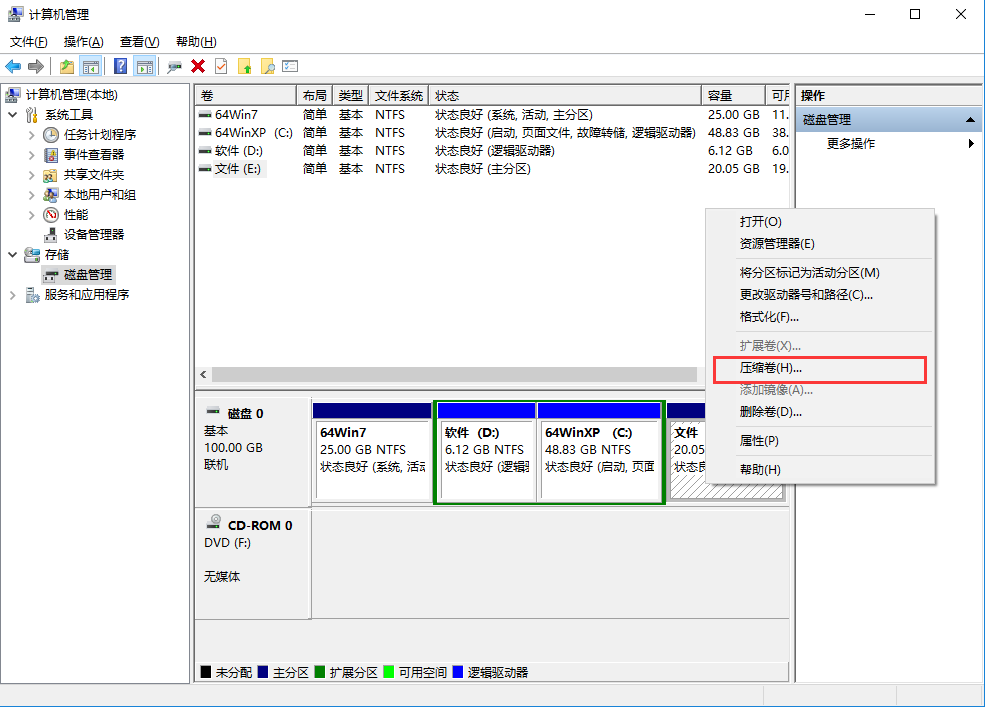
Task: Click the export list toolbar icon
Action: (x=290, y=66)
